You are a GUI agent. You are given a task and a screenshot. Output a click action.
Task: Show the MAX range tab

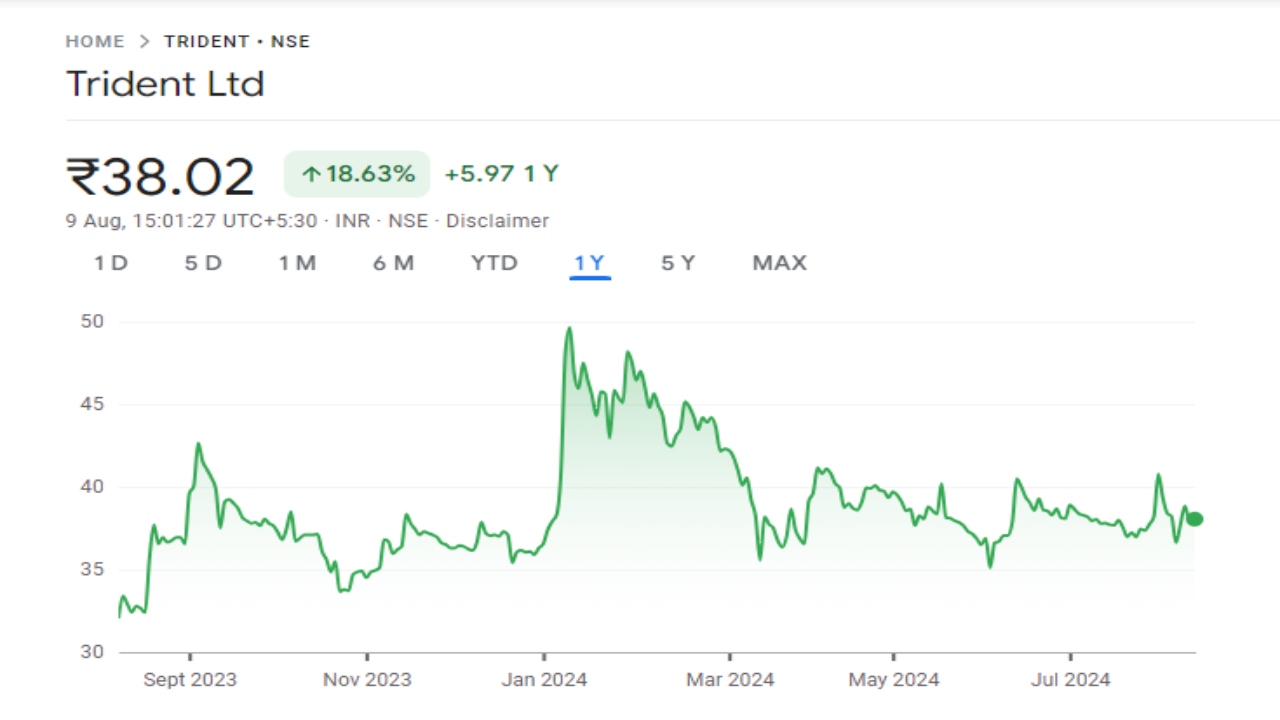pos(779,263)
